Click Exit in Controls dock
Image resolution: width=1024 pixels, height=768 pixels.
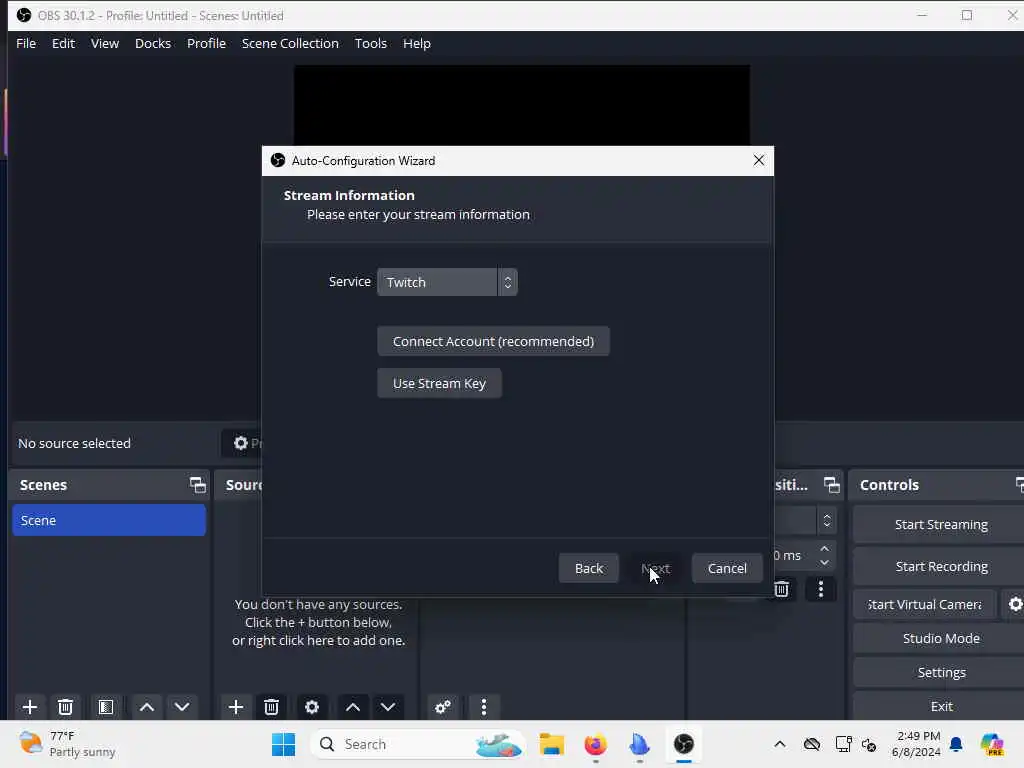[x=940, y=706]
